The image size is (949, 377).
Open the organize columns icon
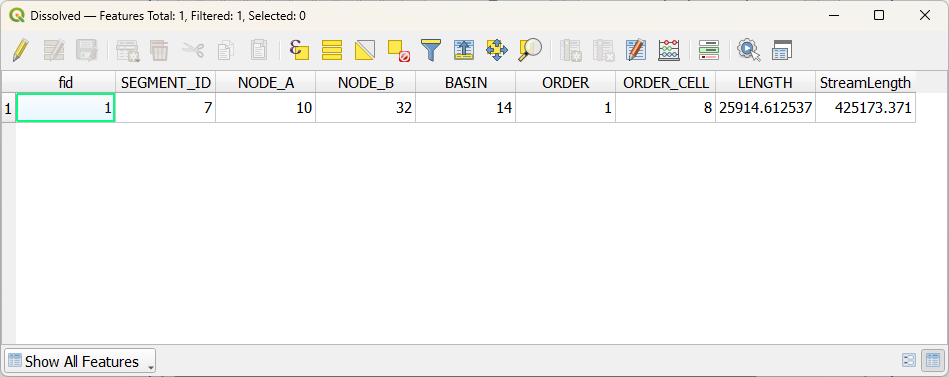click(636, 50)
